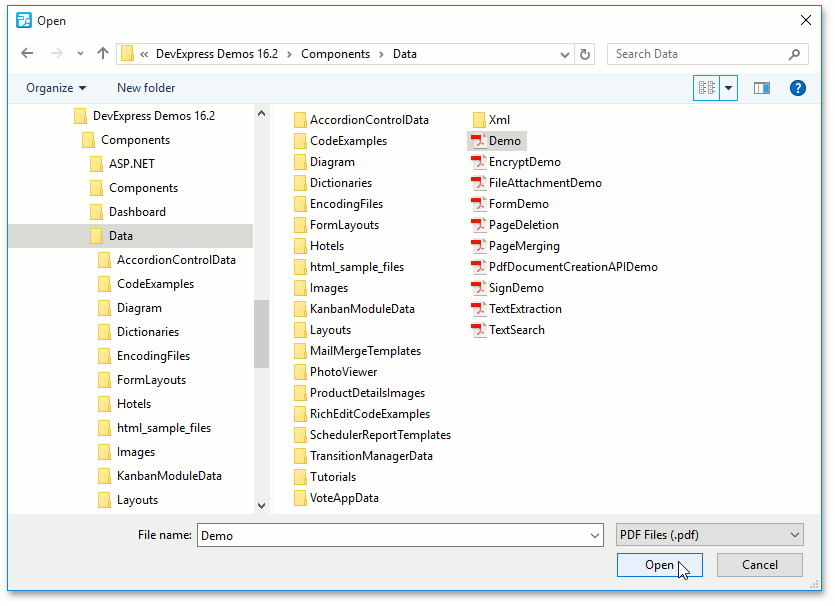Screen dimensions: 835x606
Task: Refresh the Data folder contents
Action: pyautogui.click(x=585, y=53)
